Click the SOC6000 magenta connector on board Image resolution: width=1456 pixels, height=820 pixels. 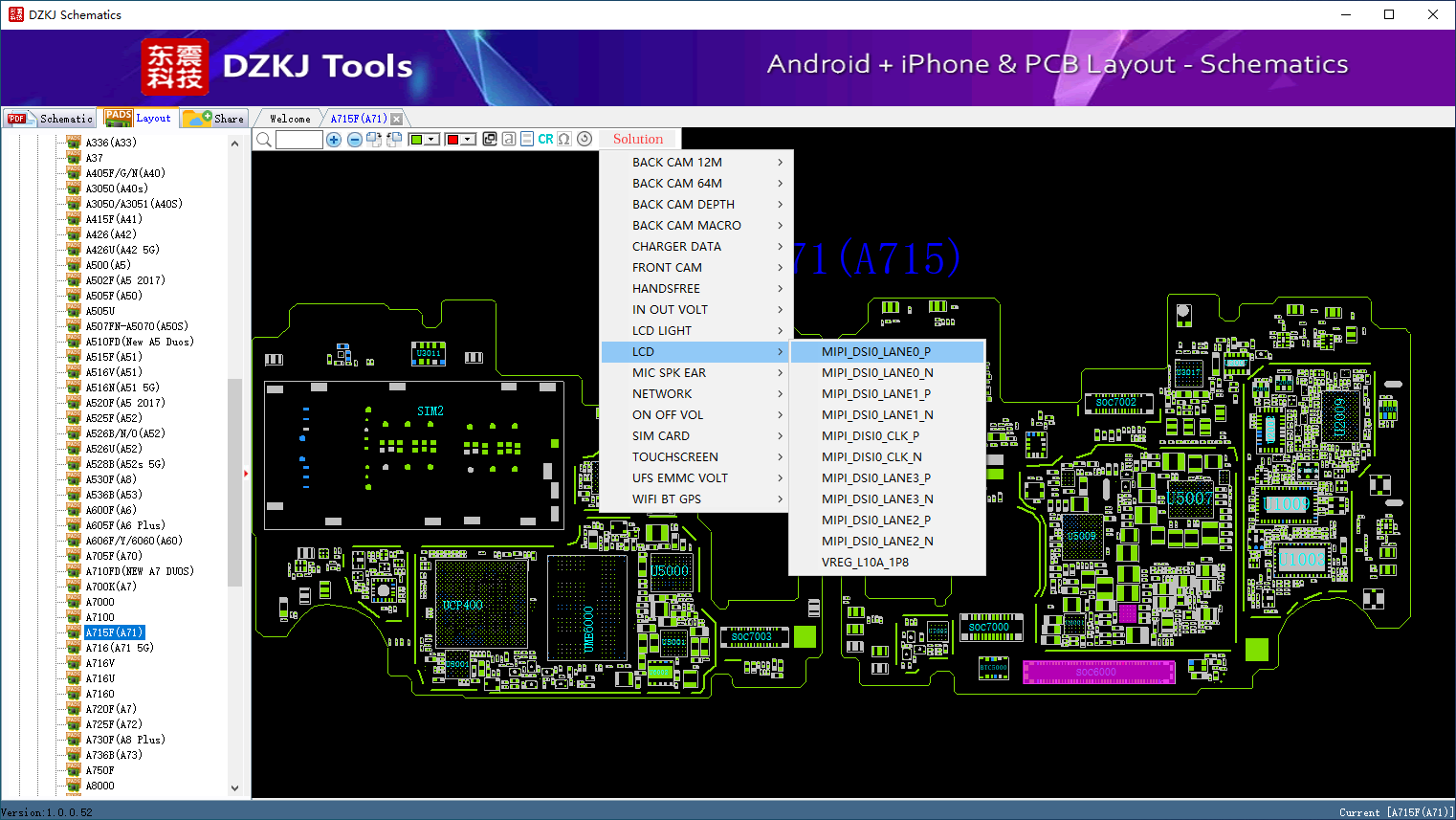tap(1098, 672)
